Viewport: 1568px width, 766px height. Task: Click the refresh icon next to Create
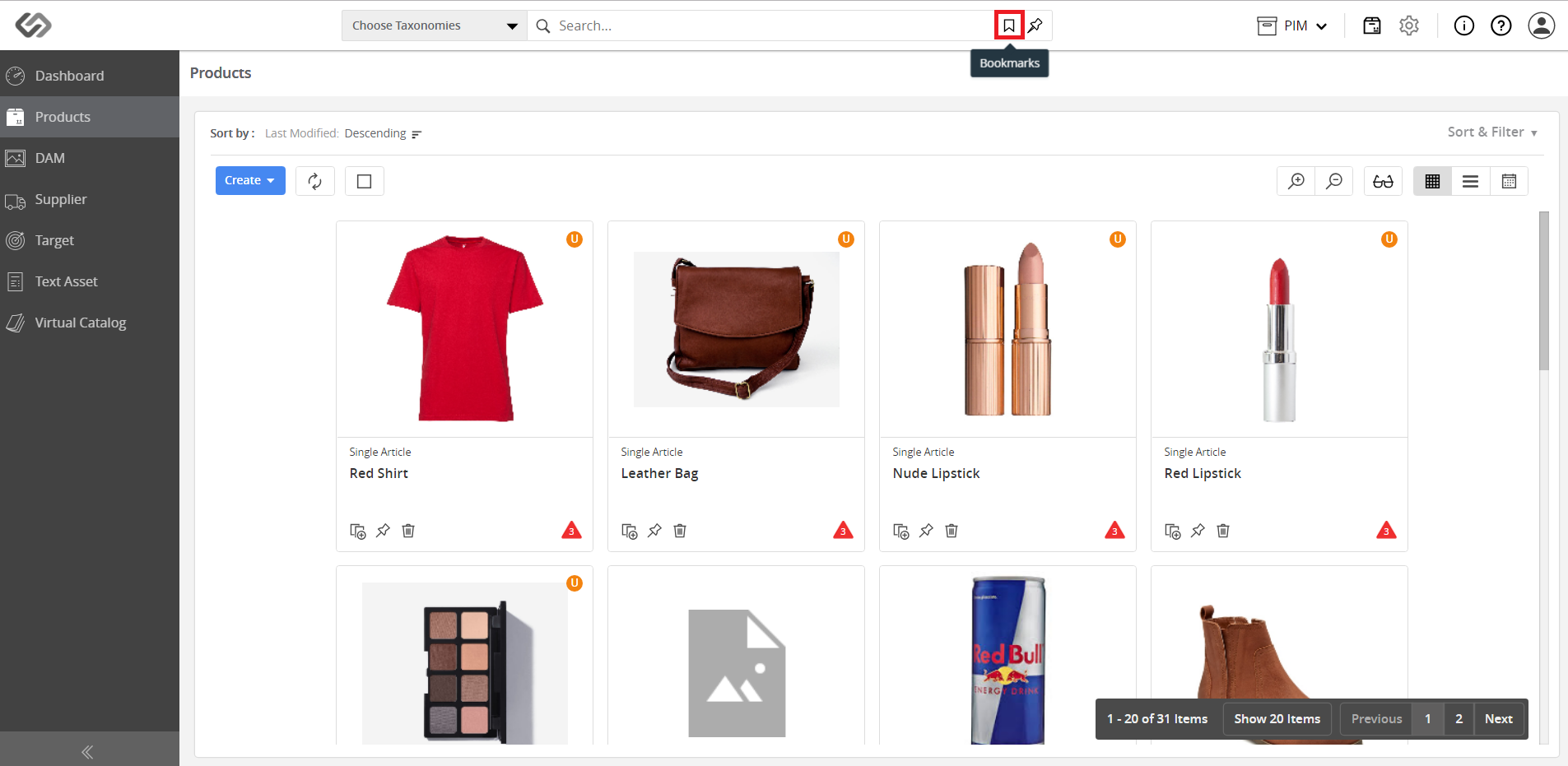(x=315, y=181)
